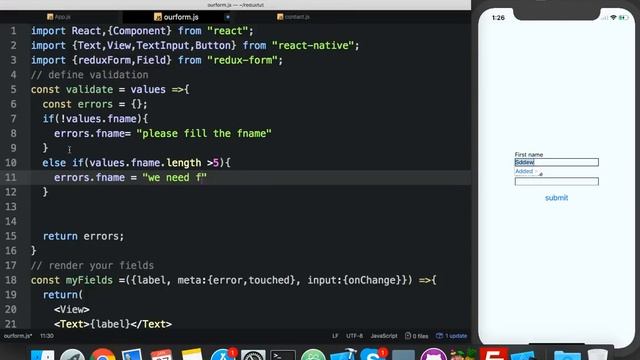Viewport: 640px width, 360px height.
Task: Open the Preview app in the dock
Action: coord(132,354)
